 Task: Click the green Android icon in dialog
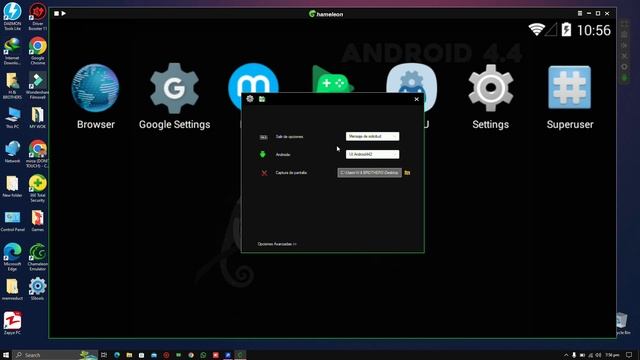pos(262,154)
